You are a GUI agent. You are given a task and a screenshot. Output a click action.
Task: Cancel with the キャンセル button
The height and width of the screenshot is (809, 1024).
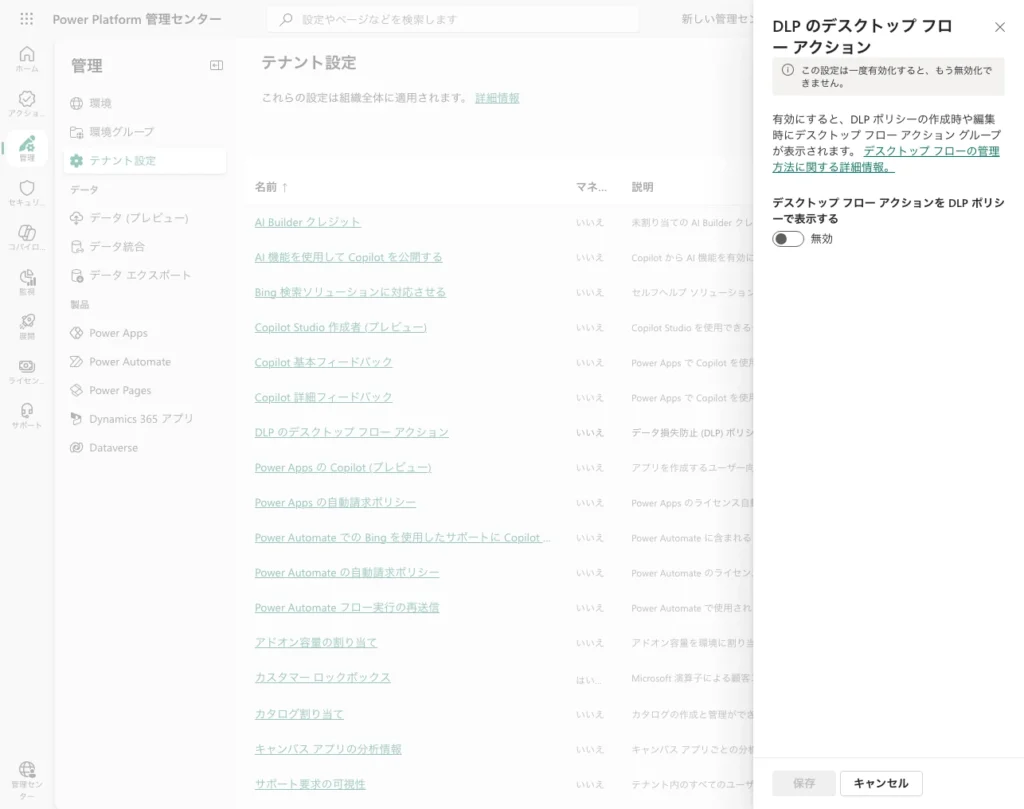coord(881,783)
